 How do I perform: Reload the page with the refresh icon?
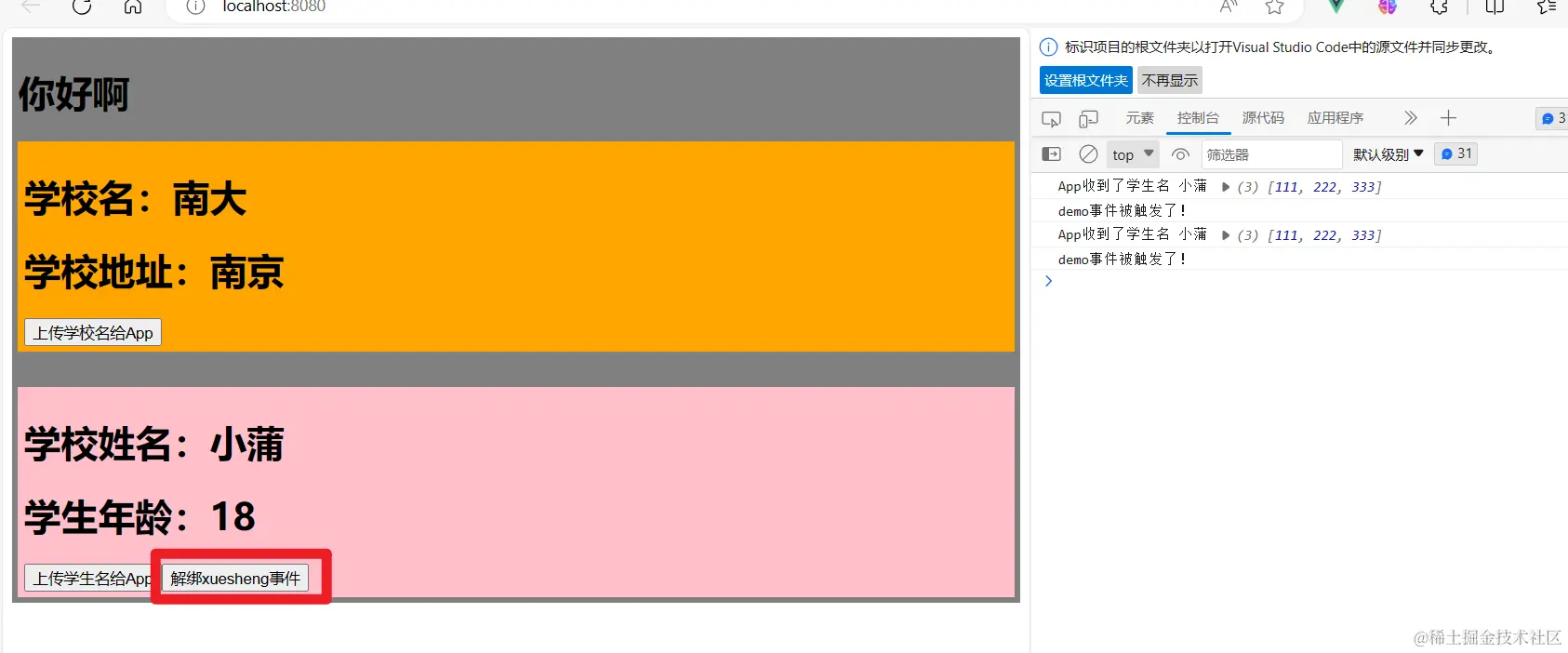[82, 7]
